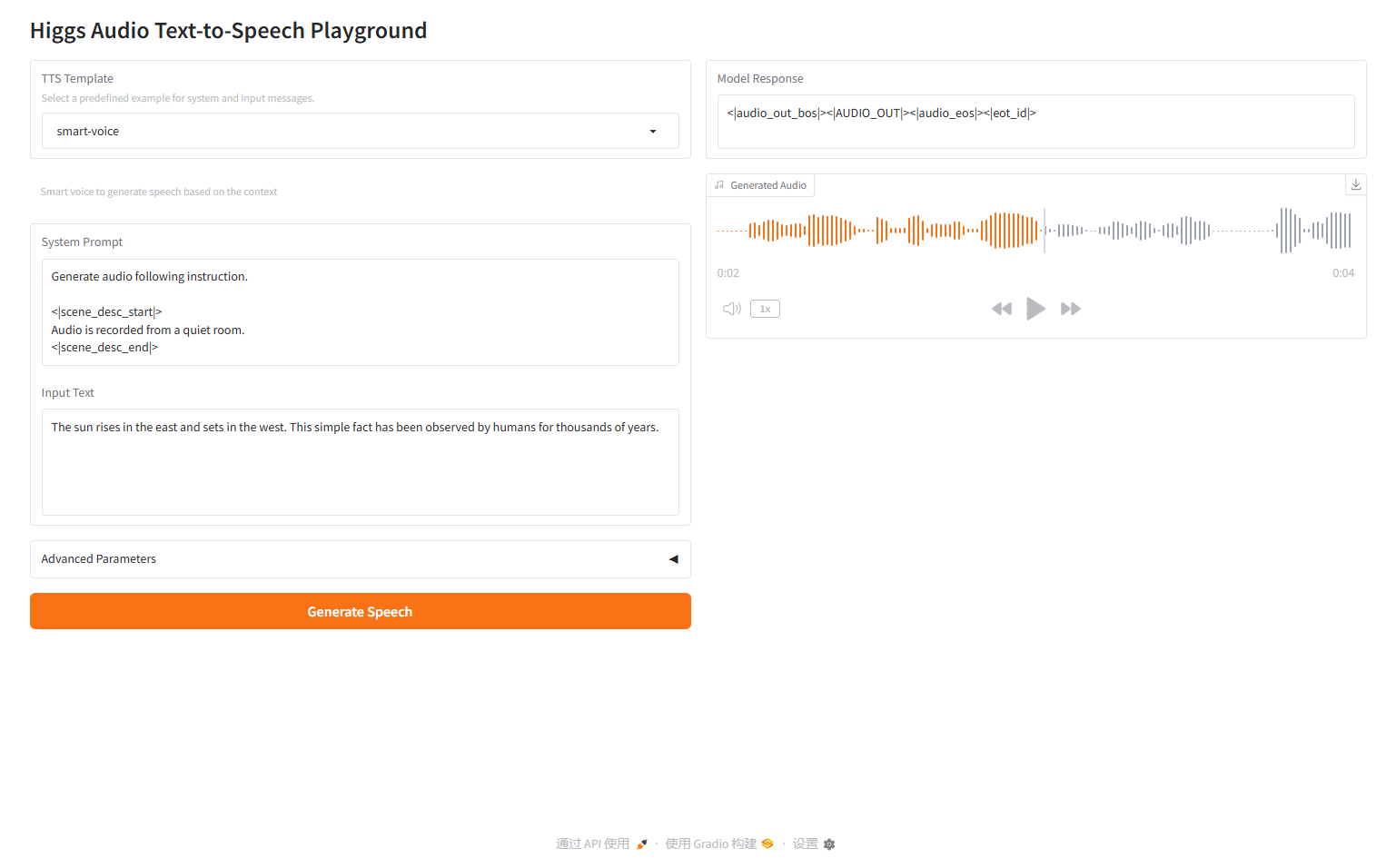
Task: Rewind the generated audio
Action: tap(1002, 309)
